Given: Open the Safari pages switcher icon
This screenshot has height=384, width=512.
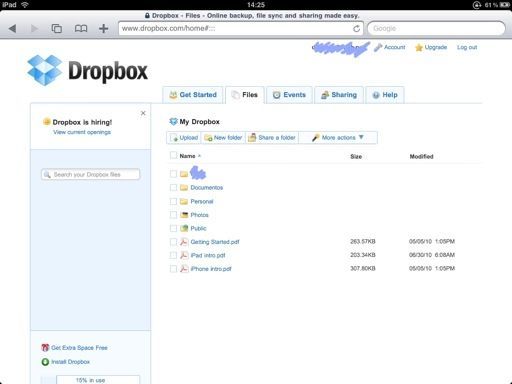Looking at the screenshot, I should coord(57,29).
